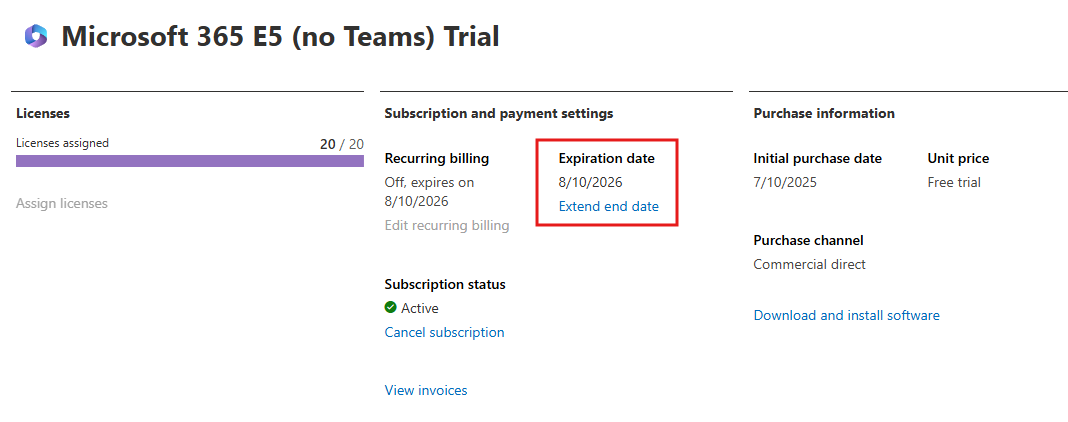Click the Microsoft 365 E5 Trial page title
Image resolution: width=1068 pixels, height=422 pixels.
pyautogui.click(x=280, y=37)
